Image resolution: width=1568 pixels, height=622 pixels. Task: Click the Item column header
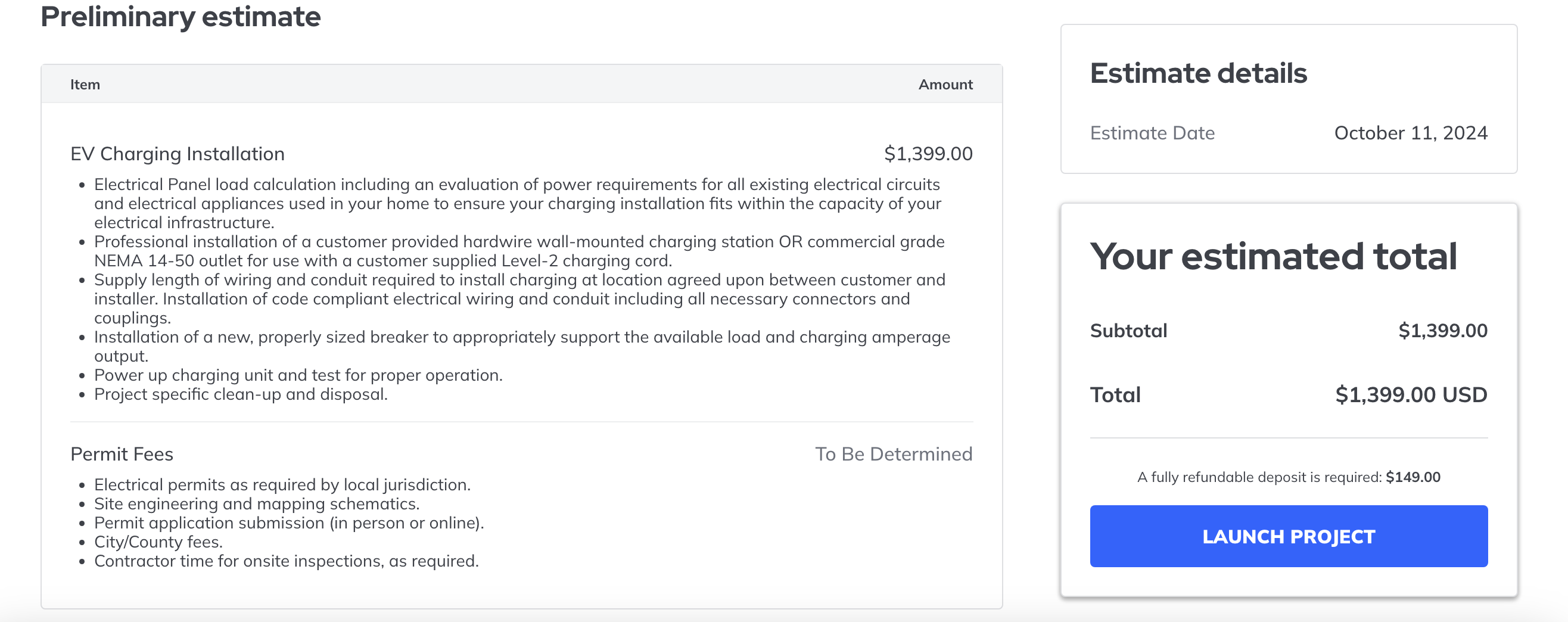pos(85,85)
